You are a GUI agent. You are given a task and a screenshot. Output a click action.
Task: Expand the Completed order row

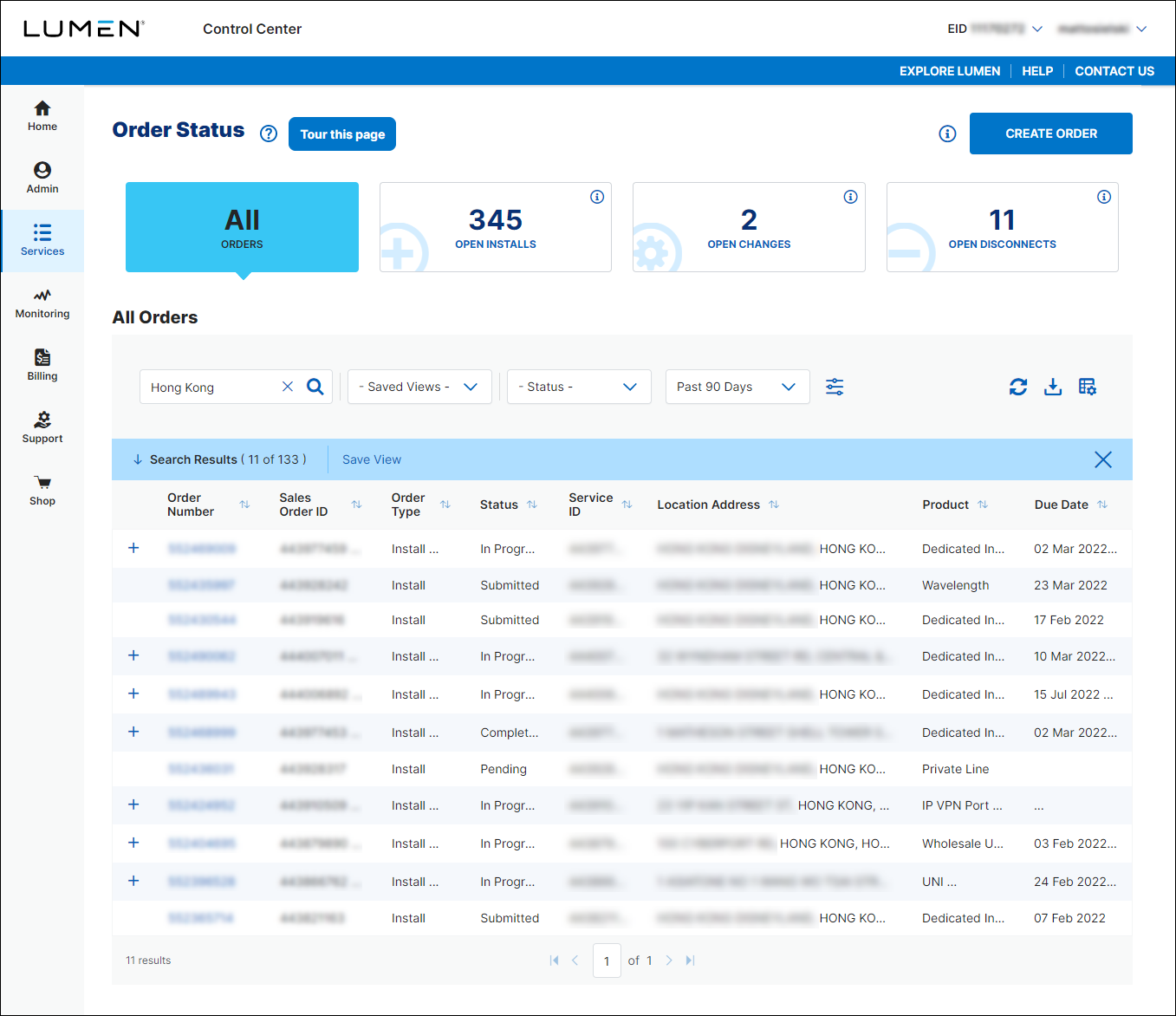(133, 732)
